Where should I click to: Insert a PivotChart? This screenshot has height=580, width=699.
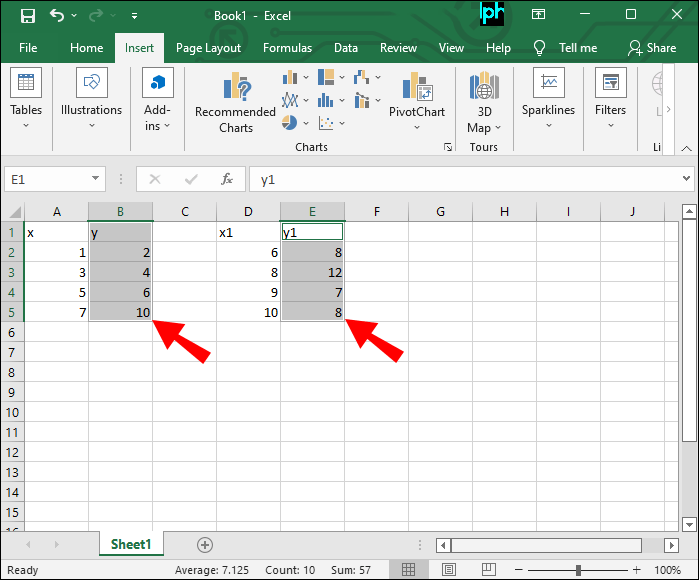(416, 100)
